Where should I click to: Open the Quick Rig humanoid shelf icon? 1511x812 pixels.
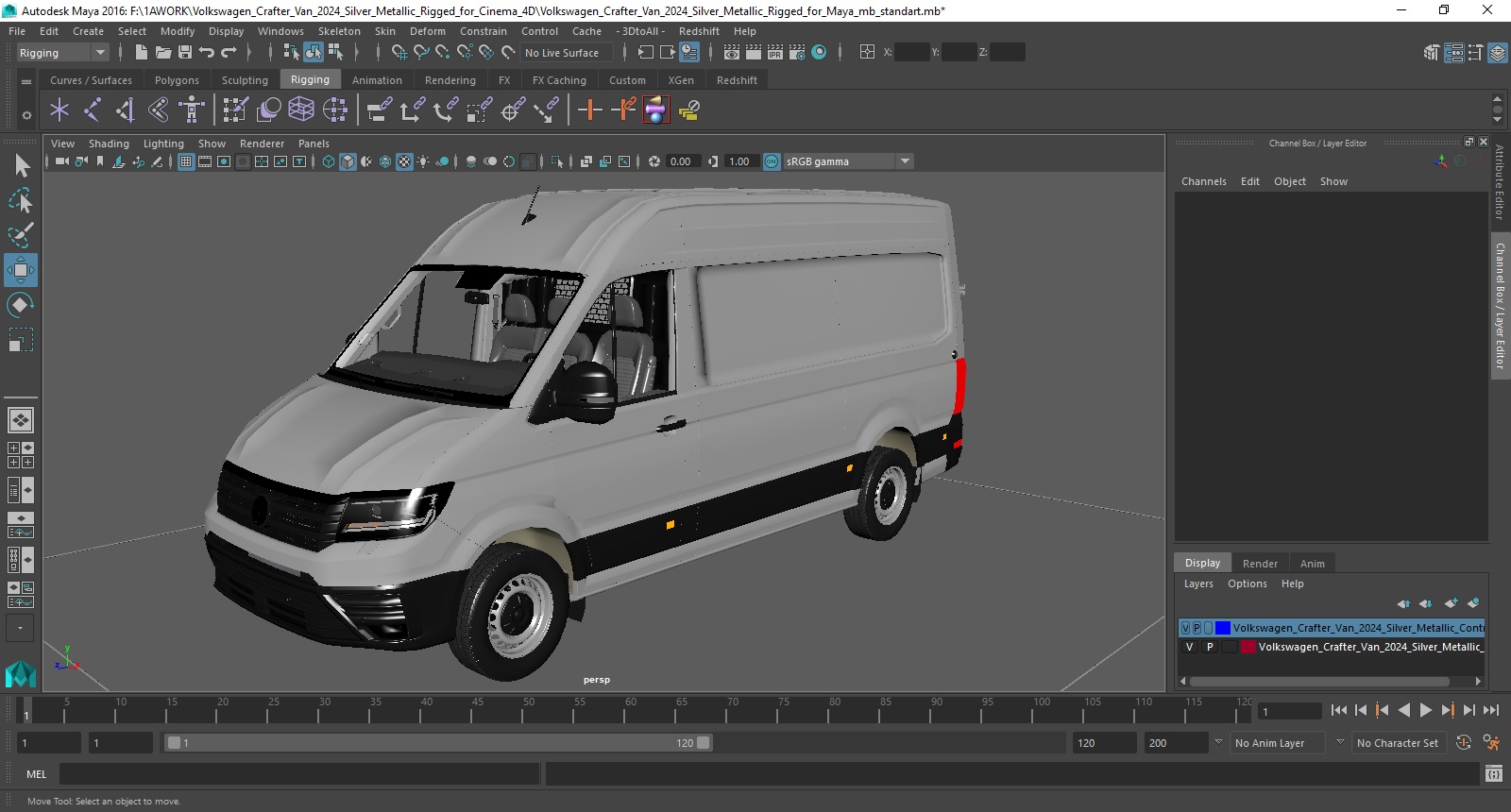point(192,110)
